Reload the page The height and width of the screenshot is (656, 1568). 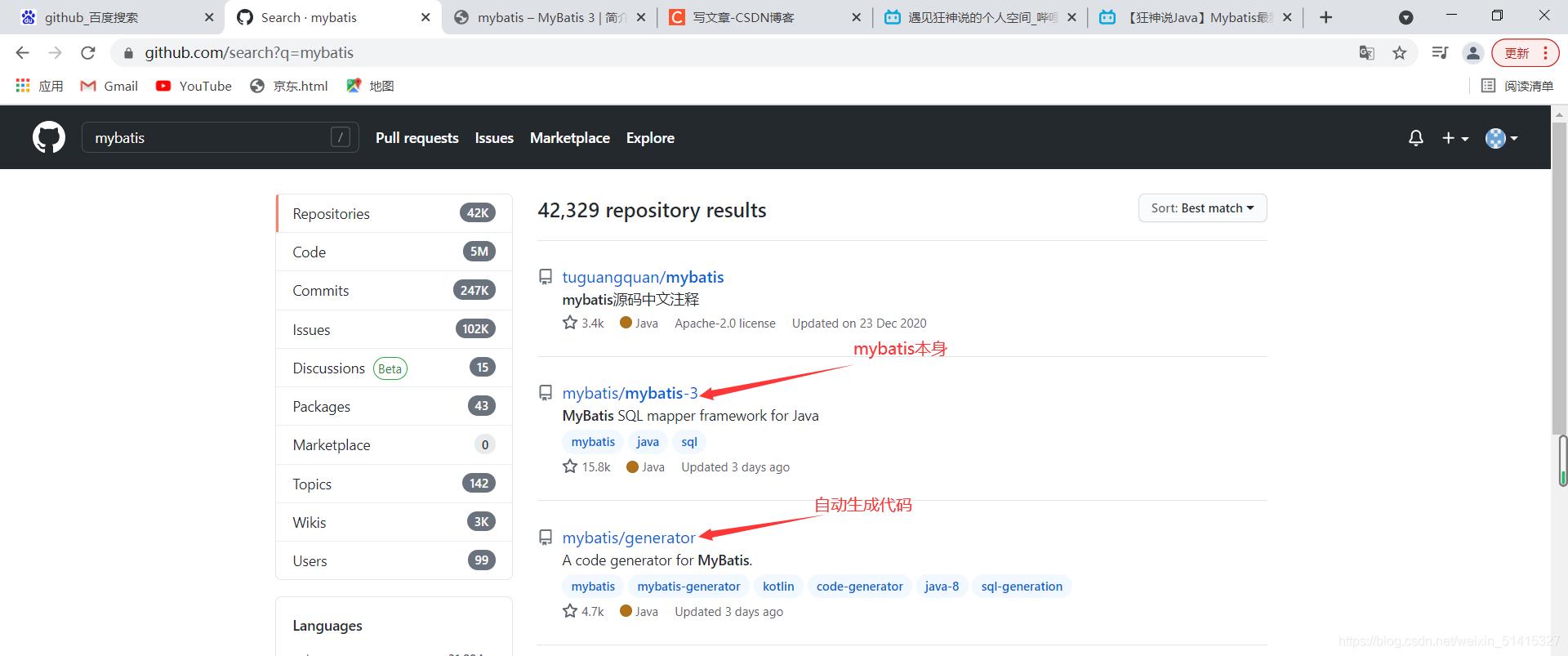click(x=87, y=52)
